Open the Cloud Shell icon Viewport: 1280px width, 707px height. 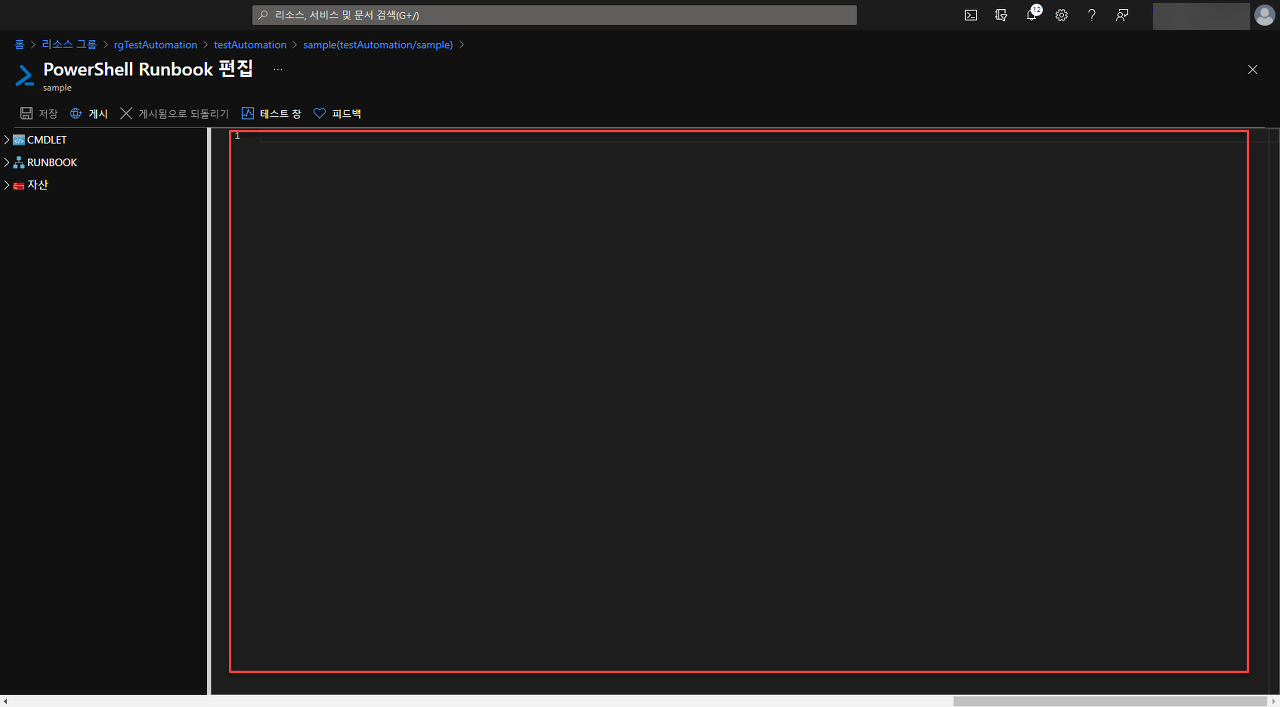point(971,15)
